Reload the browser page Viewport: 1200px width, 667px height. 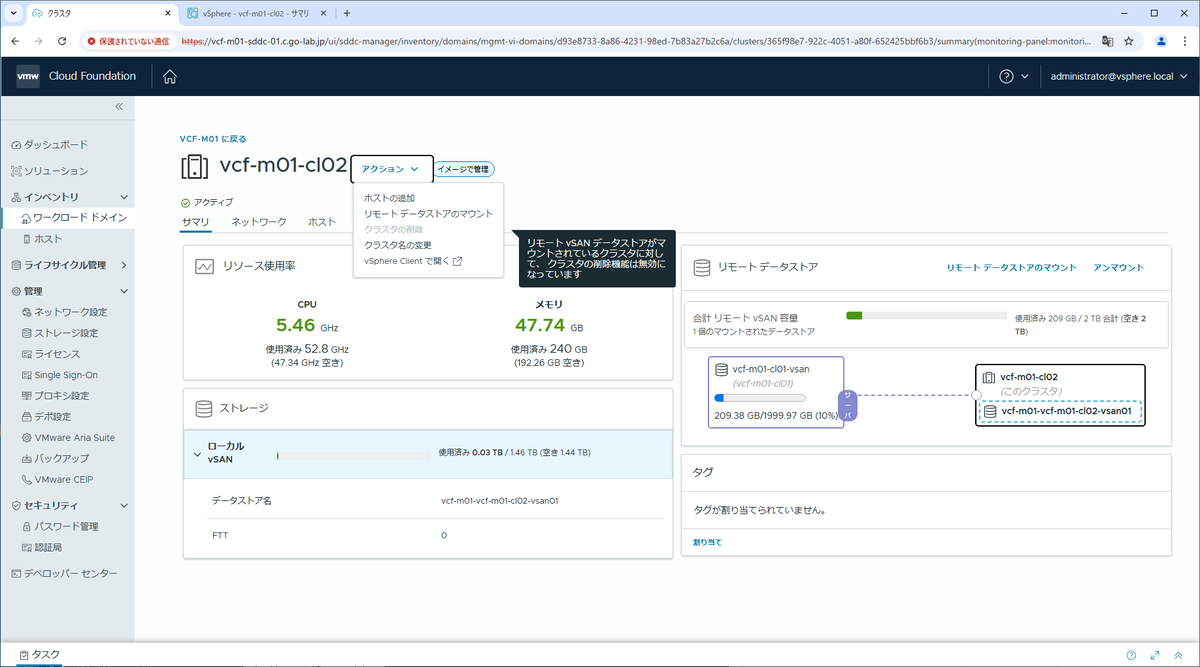(62, 41)
